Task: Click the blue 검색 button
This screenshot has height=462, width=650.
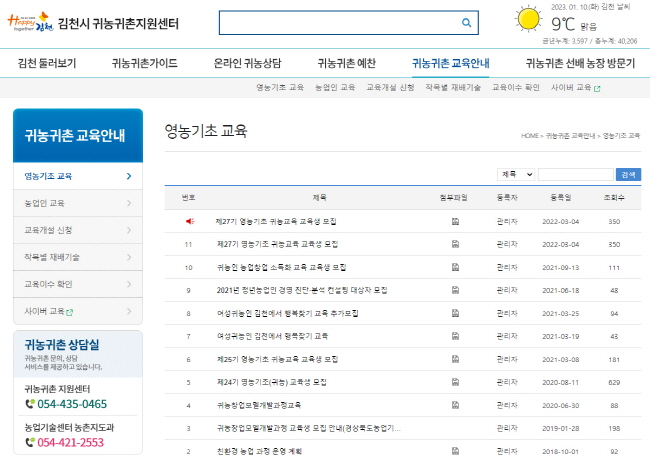Action: coord(628,175)
